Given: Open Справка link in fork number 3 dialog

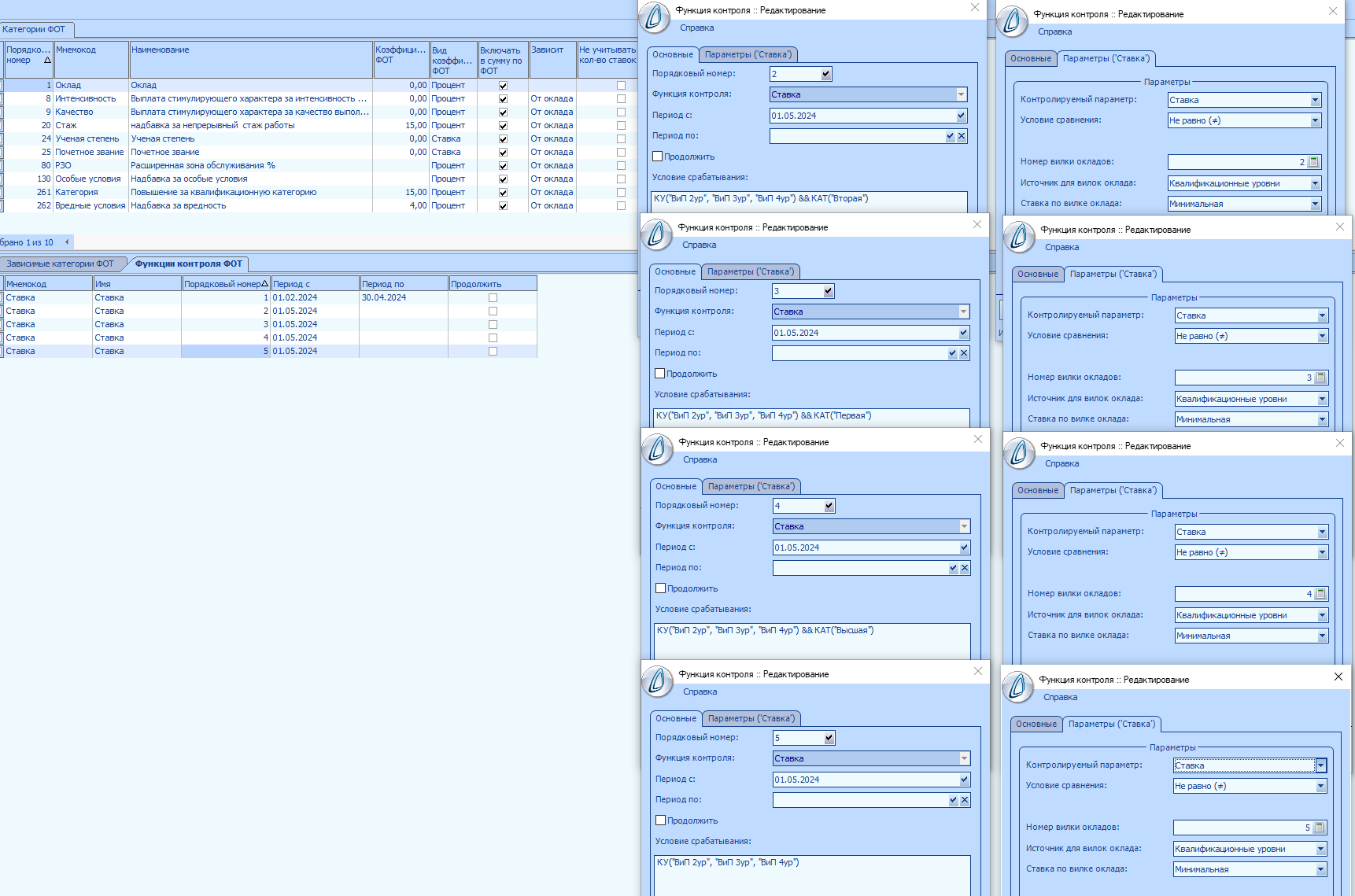Looking at the screenshot, I should tap(1062, 247).
